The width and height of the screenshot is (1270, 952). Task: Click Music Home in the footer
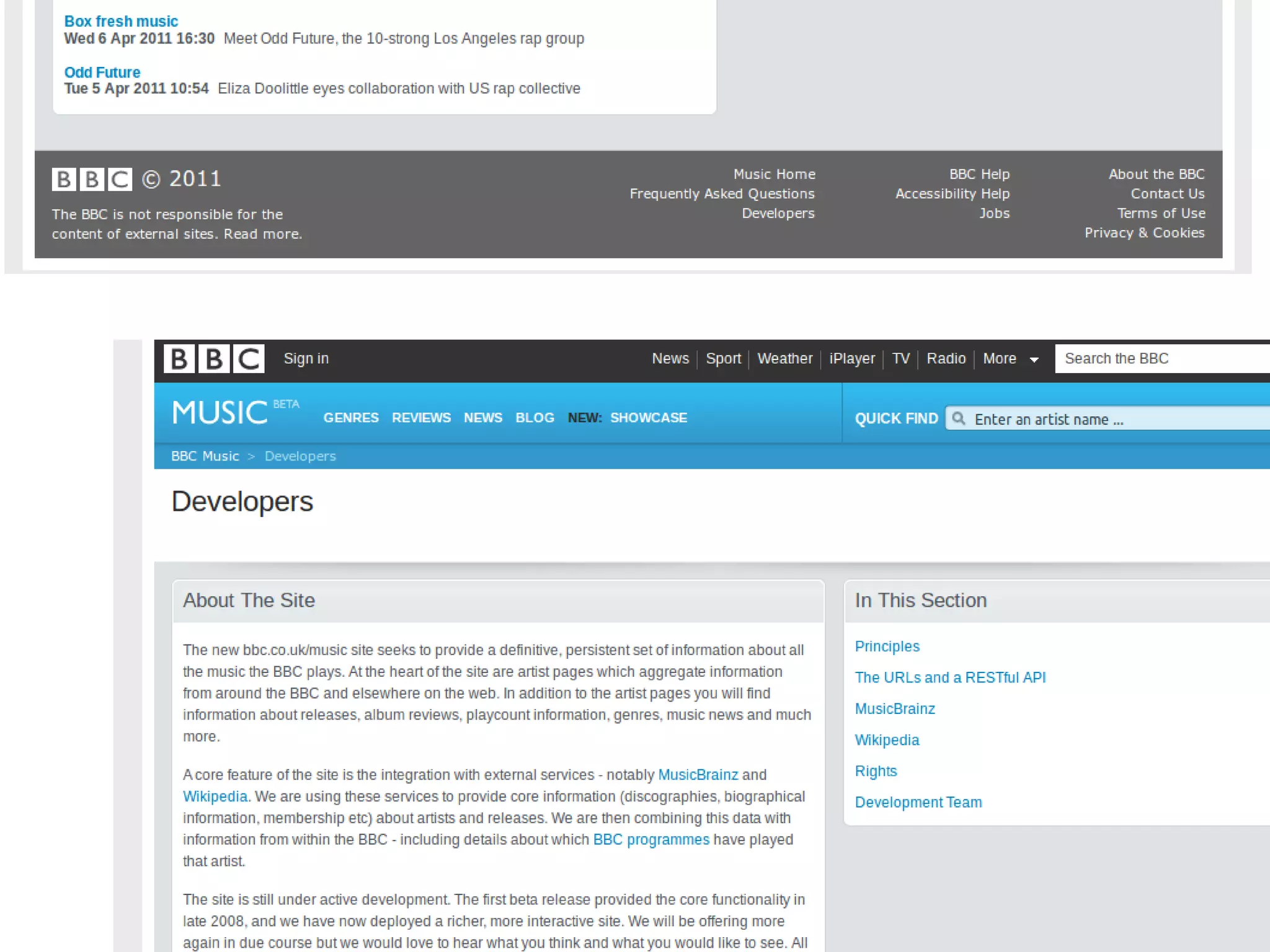click(x=775, y=174)
